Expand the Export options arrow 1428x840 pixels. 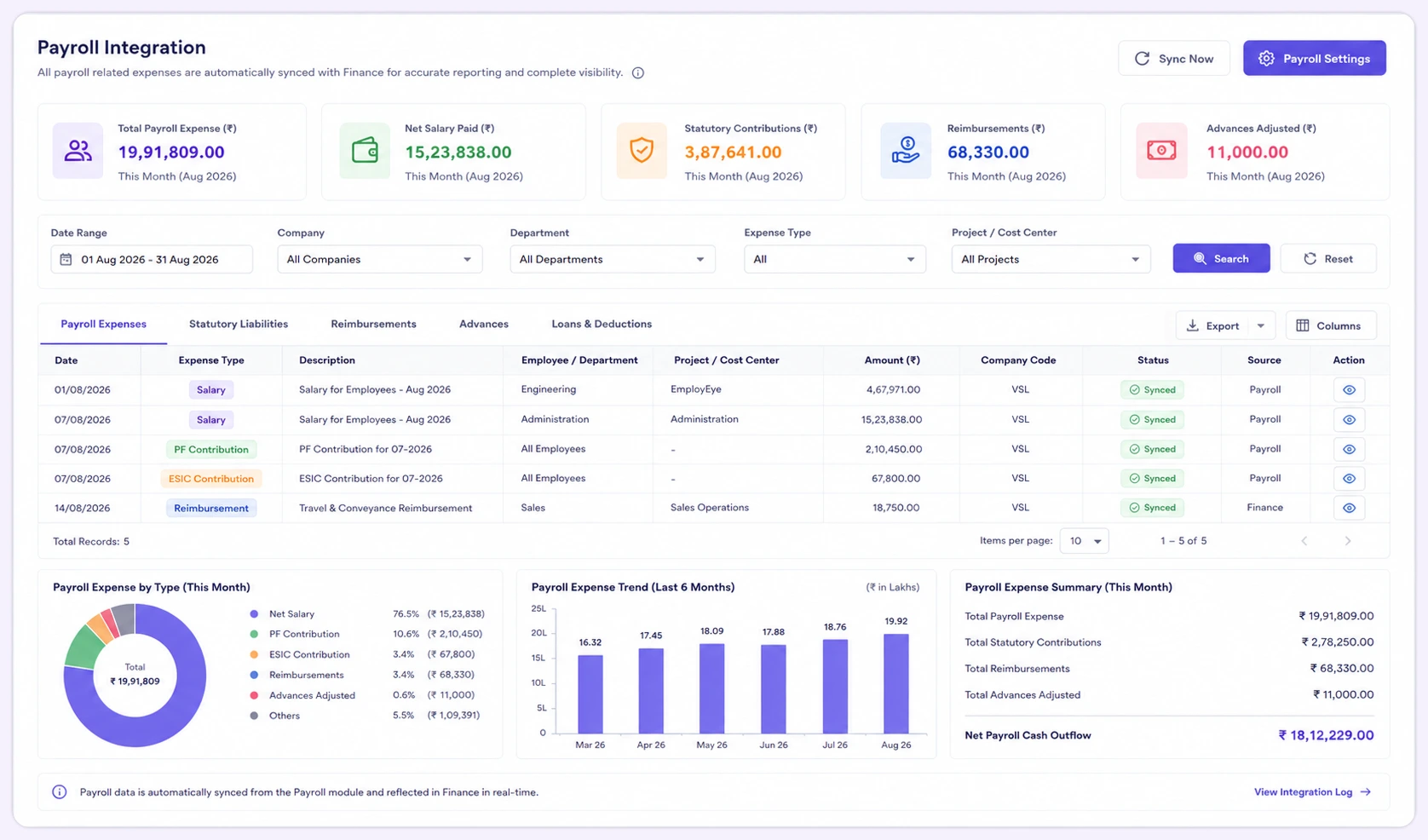[1261, 325]
